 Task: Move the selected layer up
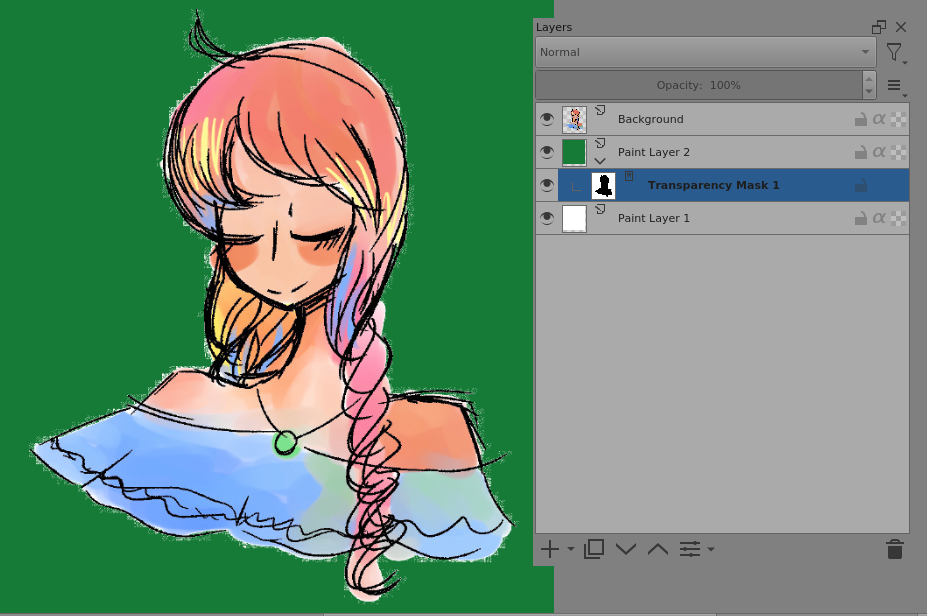657,549
